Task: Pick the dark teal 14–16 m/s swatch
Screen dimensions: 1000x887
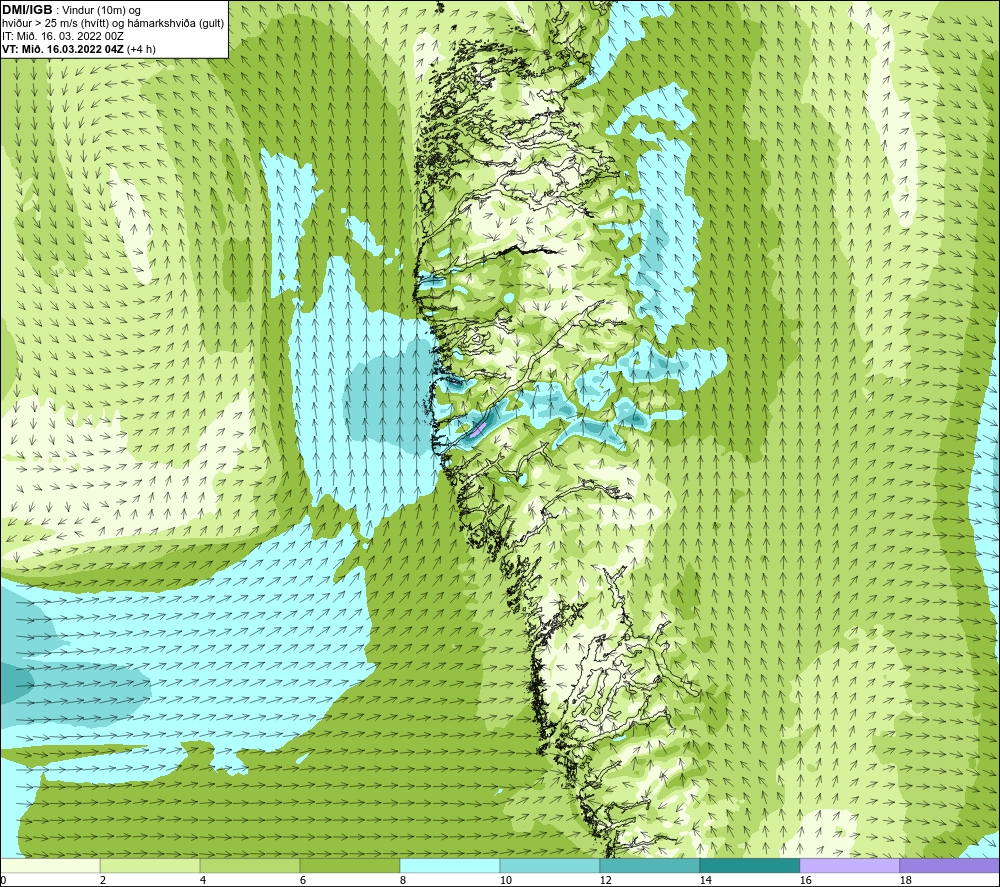Action: point(749,865)
